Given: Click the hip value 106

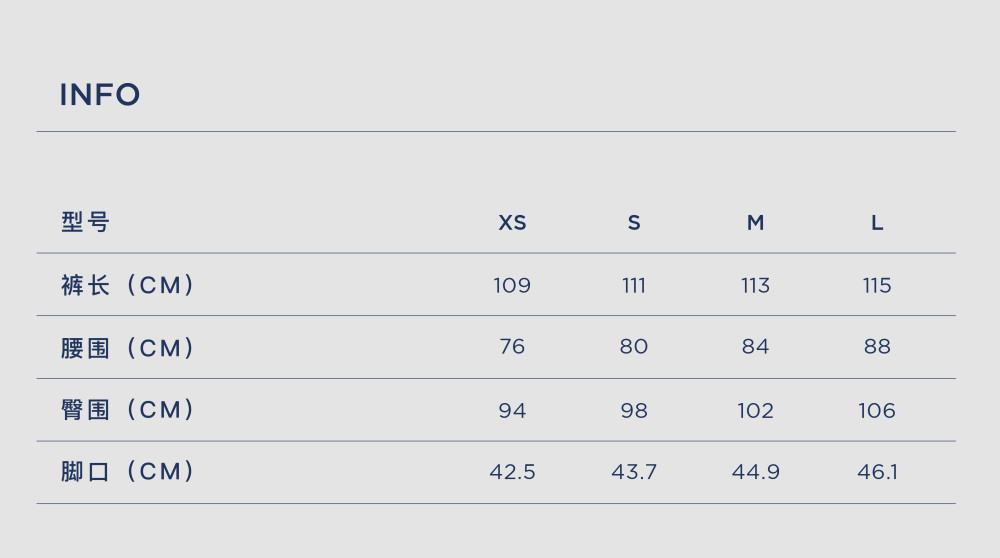Looking at the screenshot, I should tap(877, 410).
